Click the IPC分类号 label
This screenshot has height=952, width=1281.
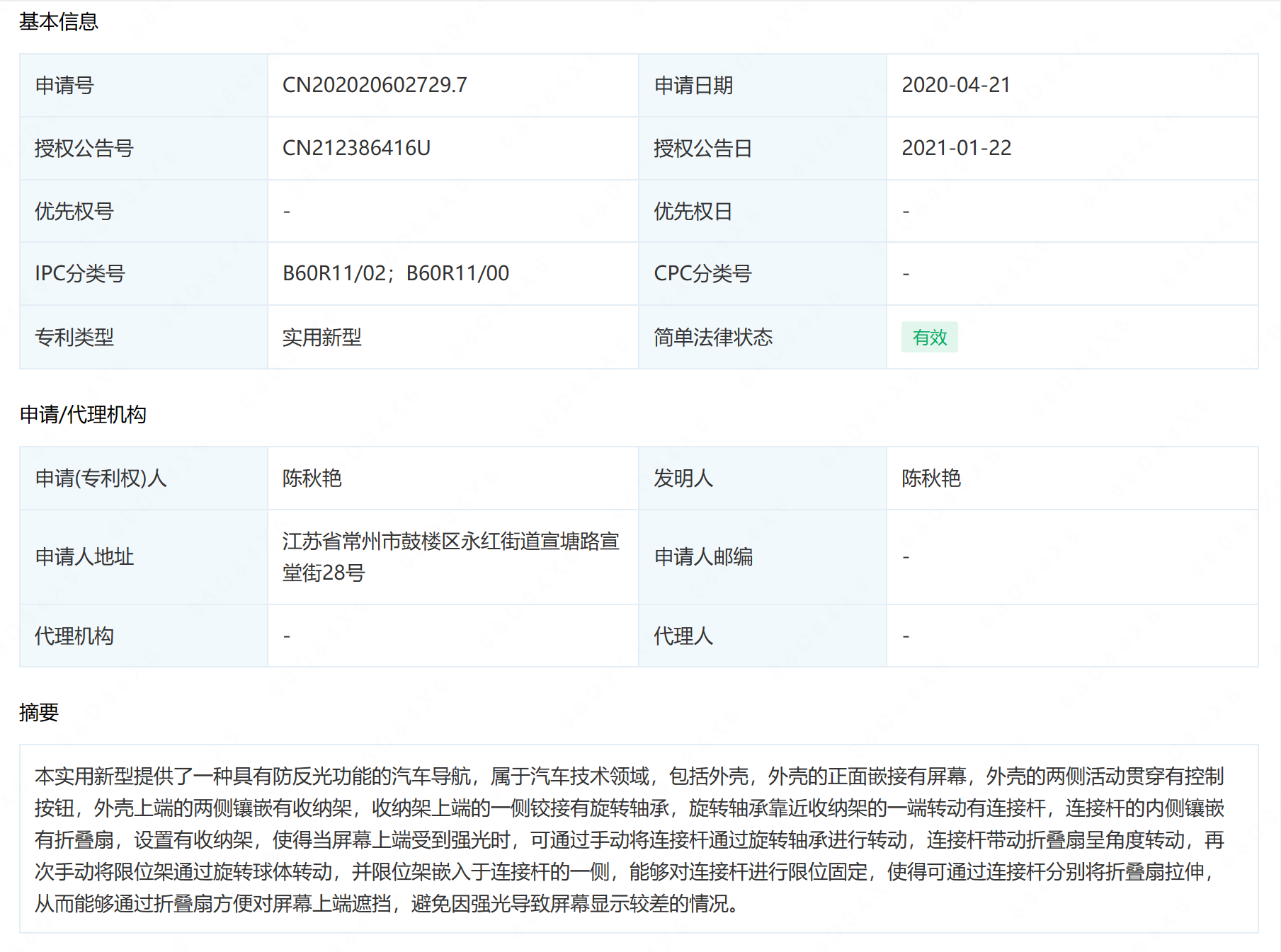[80, 273]
